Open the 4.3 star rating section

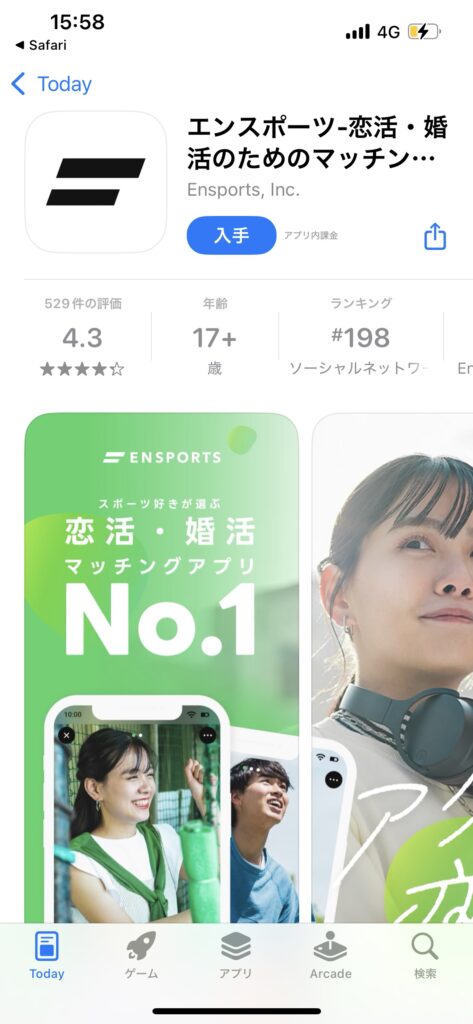82,338
